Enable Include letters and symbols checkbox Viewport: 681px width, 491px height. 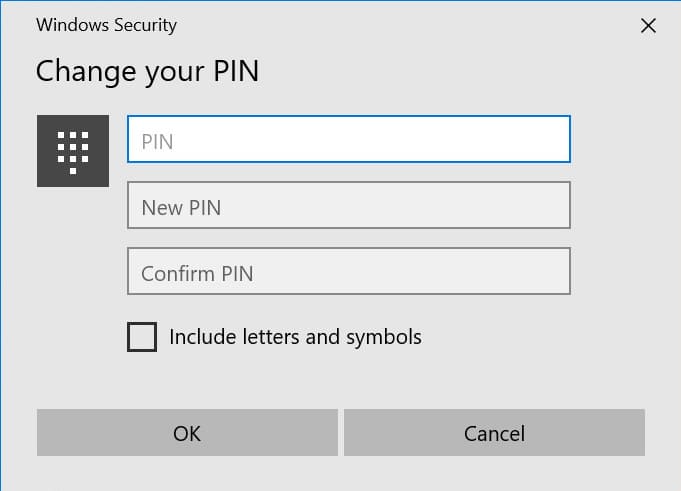(142, 337)
